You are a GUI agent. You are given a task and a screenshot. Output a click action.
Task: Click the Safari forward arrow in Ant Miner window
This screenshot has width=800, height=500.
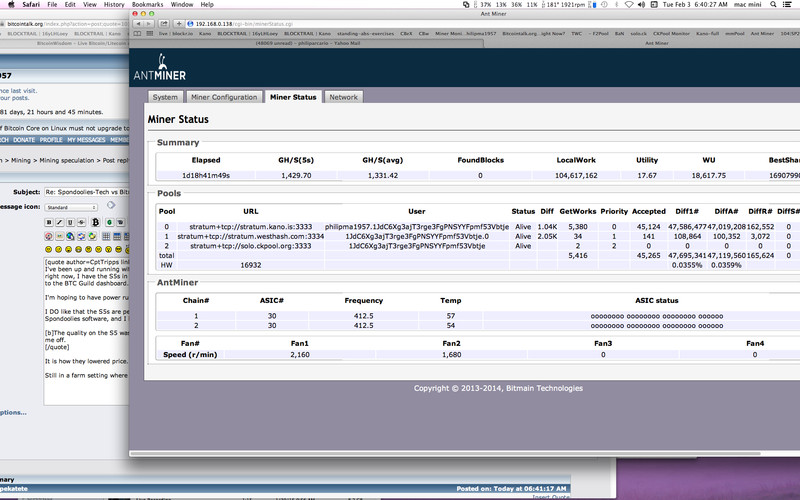(148, 23)
